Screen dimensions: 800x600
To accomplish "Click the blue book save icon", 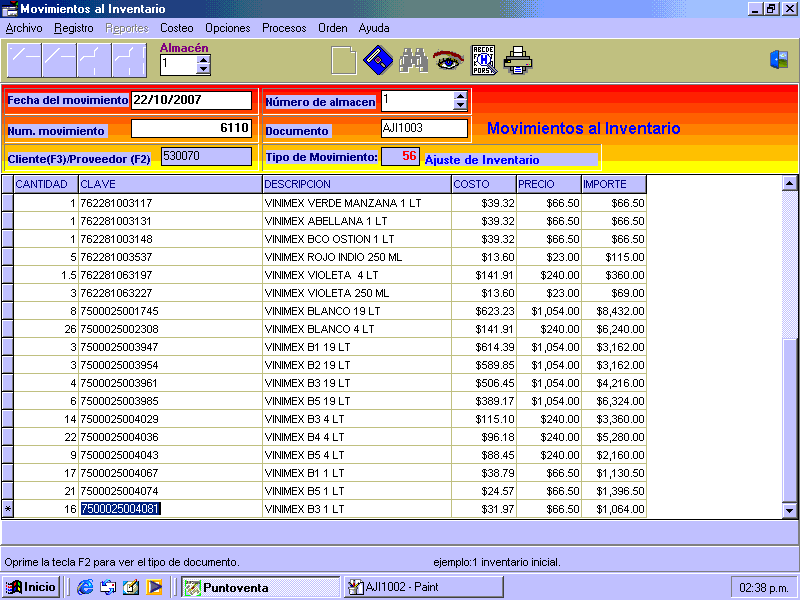I will 377,61.
